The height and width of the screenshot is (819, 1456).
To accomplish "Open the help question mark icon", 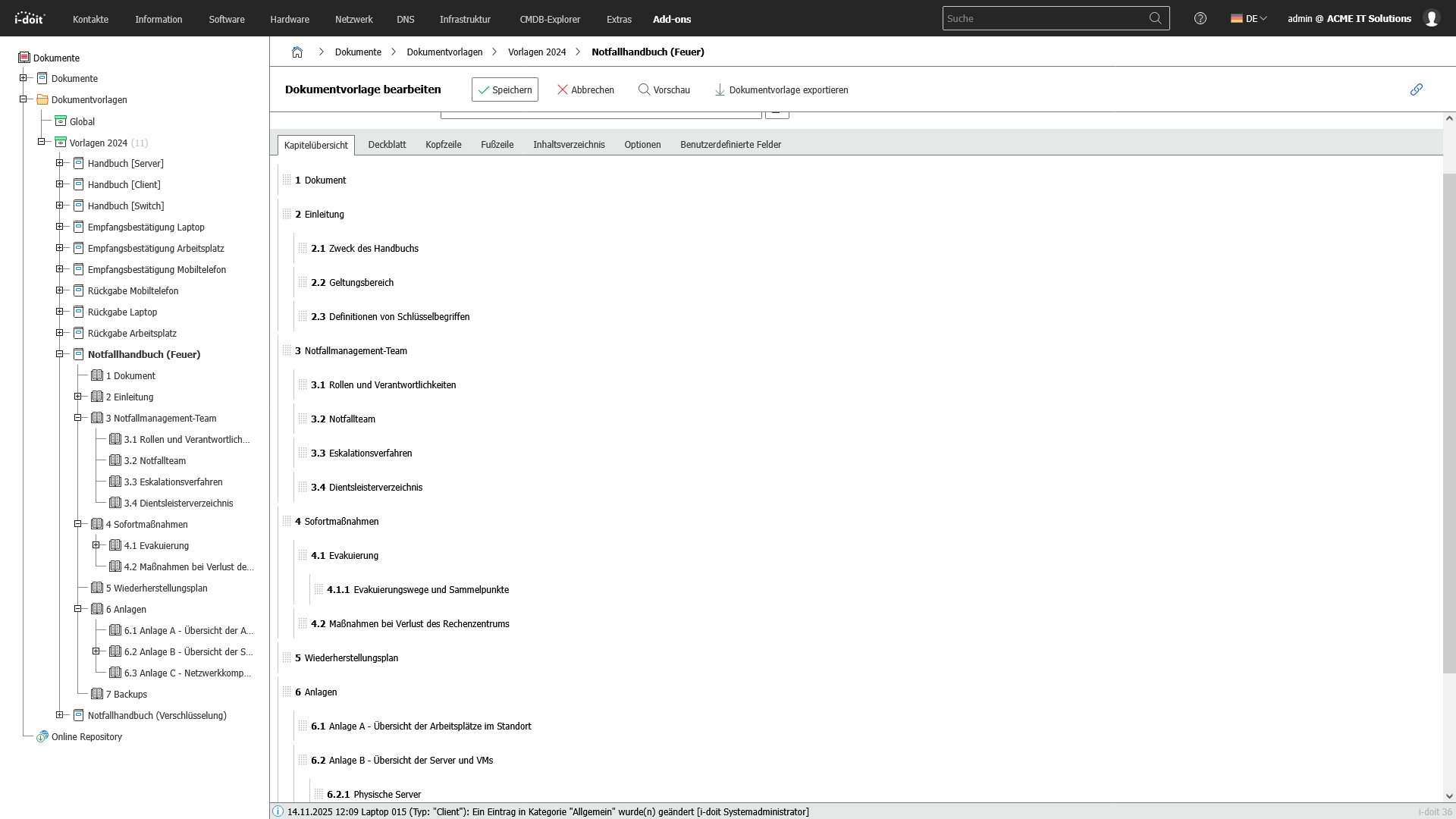I will [x=1200, y=18].
